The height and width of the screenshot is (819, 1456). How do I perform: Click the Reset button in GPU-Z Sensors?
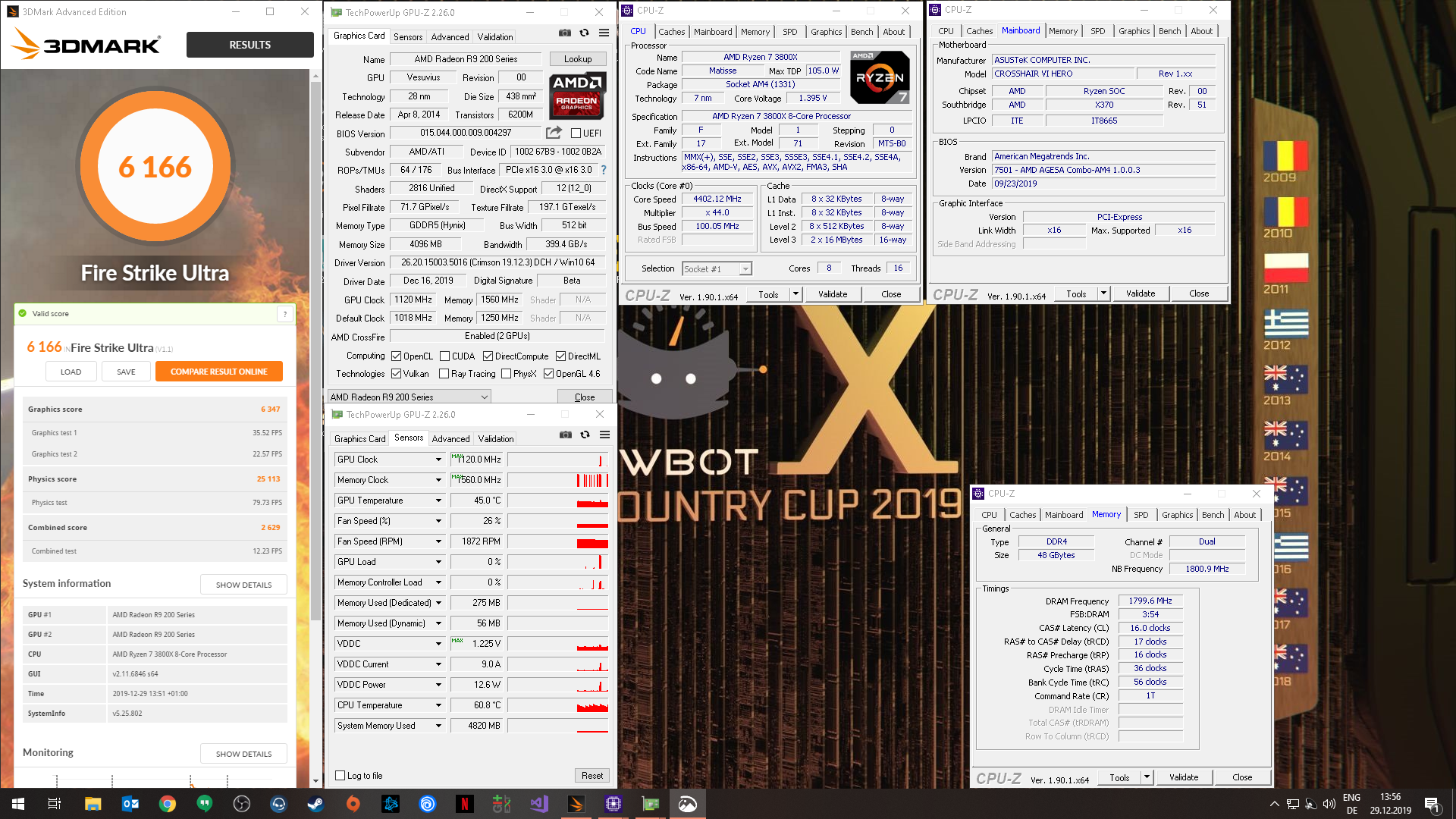pos(592,776)
